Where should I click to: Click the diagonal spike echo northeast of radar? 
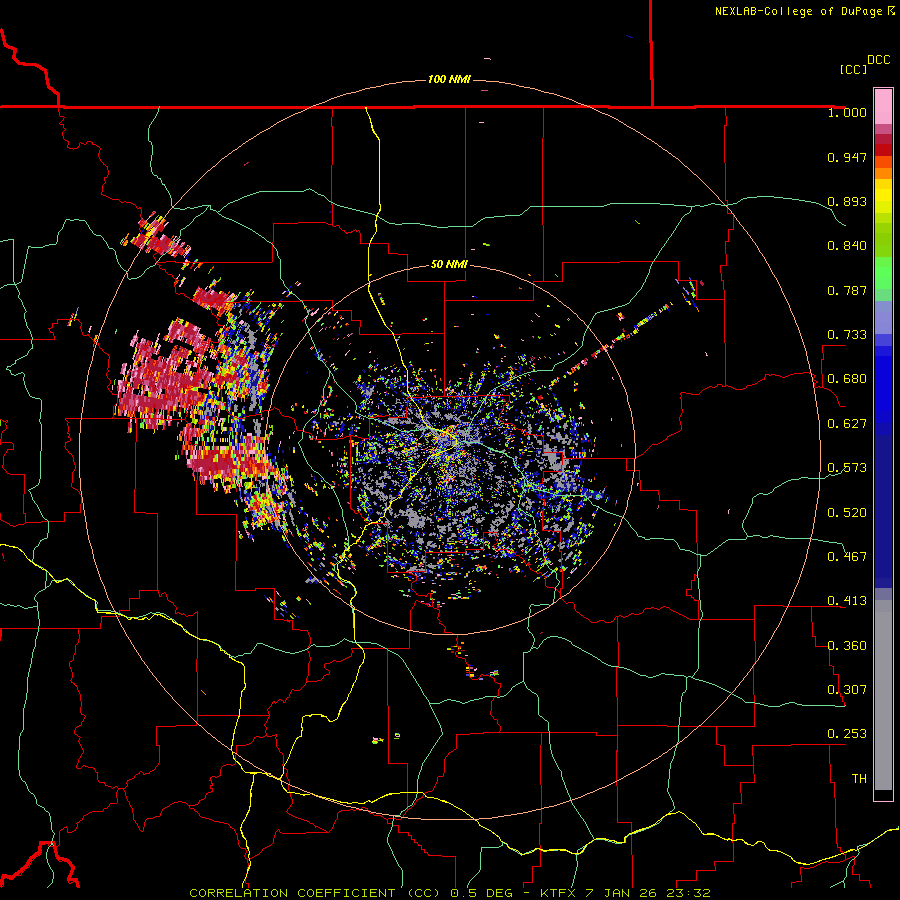click(611, 342)
